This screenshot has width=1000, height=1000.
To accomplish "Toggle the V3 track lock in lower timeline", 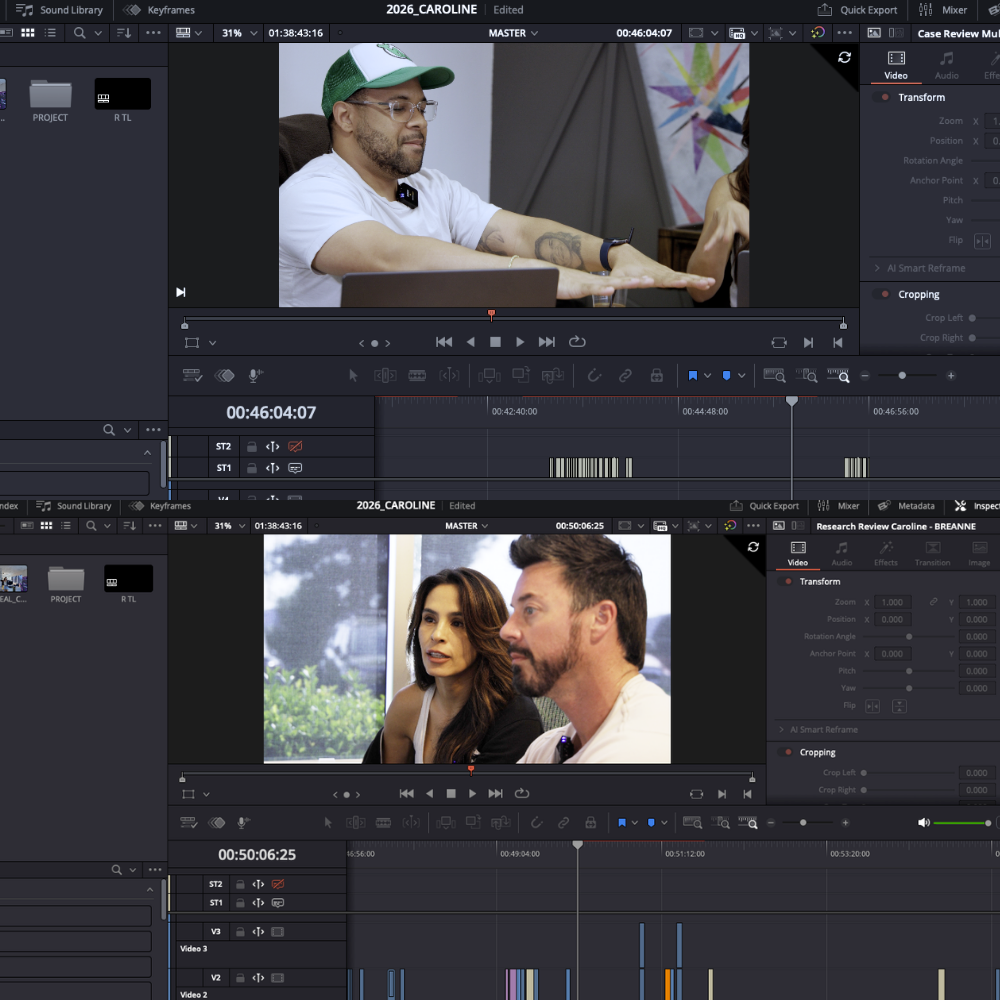I will [240, 932].
